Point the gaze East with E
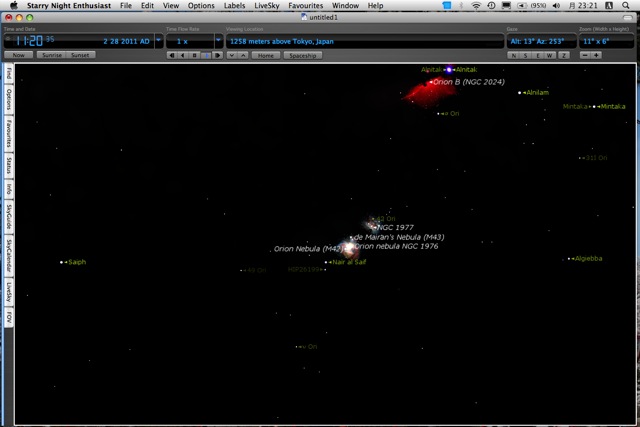640x427 pixels. coord(538,56)
